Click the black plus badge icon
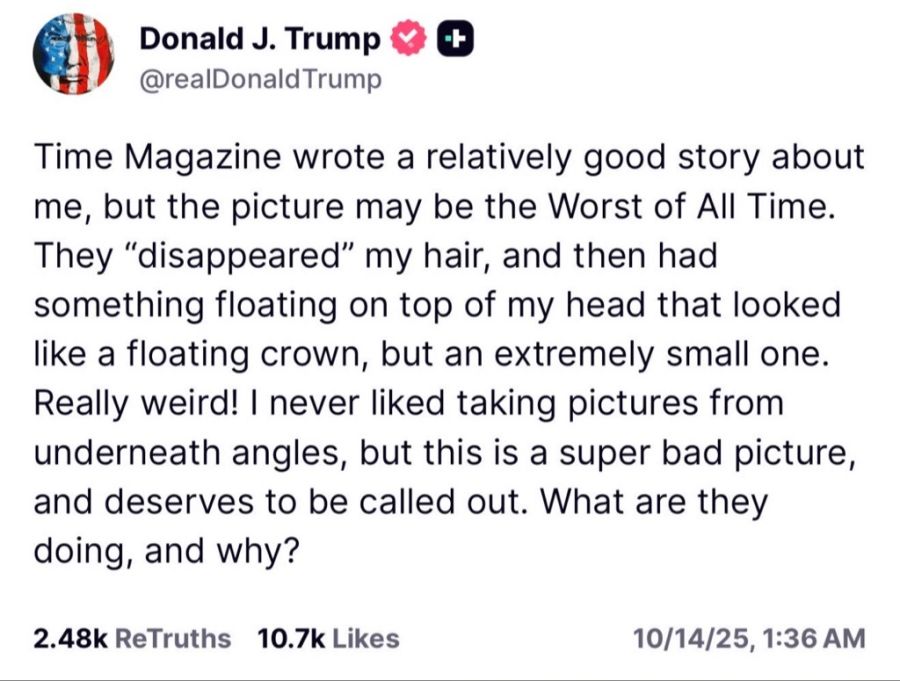Screen dimensions: 900x681 pyautogui.click(x=455, y=39)
